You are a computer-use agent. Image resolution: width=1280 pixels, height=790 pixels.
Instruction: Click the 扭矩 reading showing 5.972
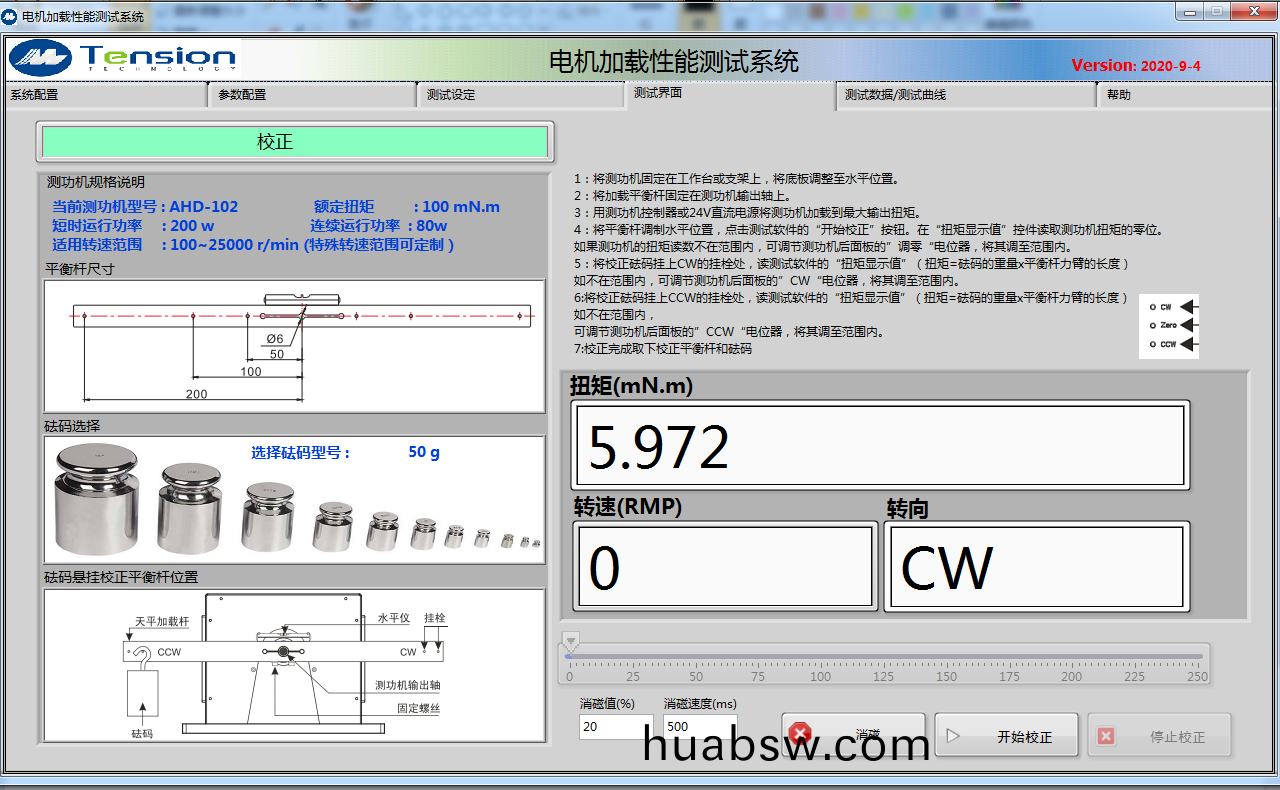click(x=879, y=446)
